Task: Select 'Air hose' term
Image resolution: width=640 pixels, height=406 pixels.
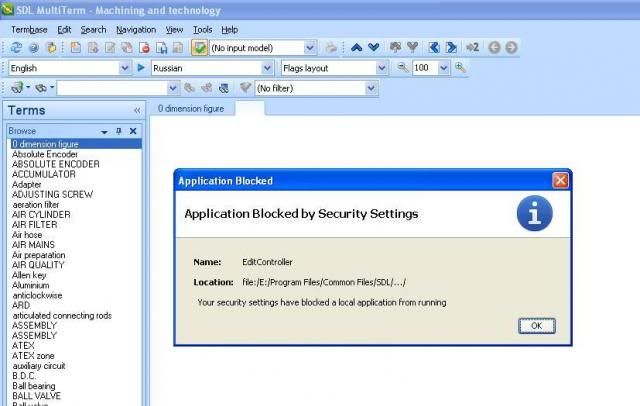Action: click(27, 235)
